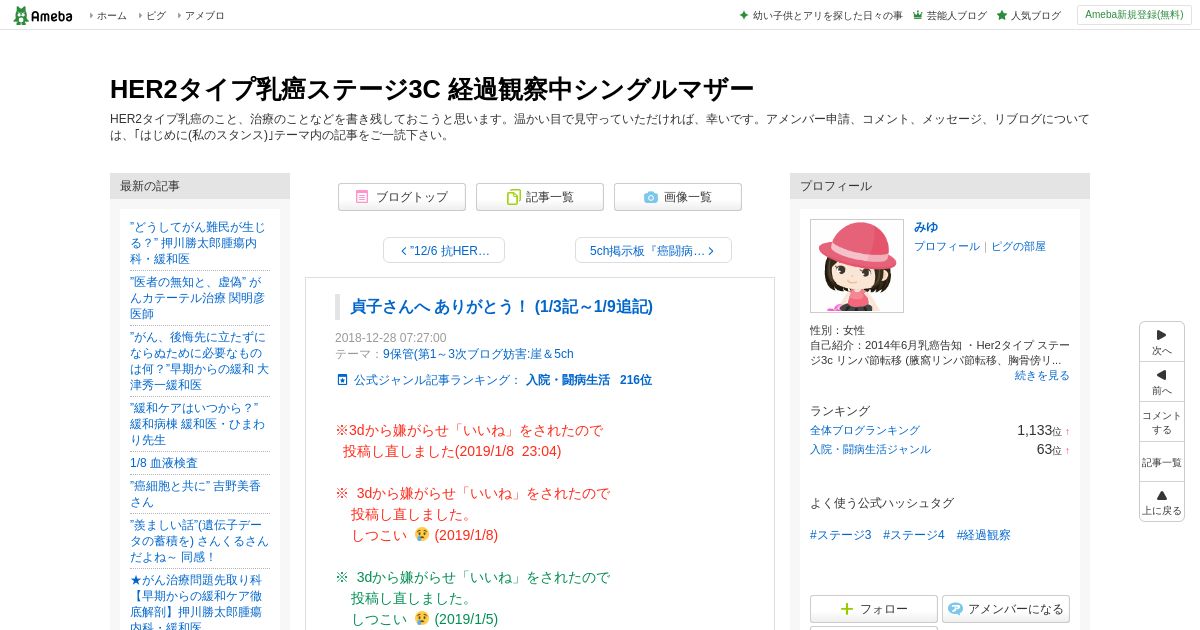Click the プロフィール panel header
Viewport: 1200px width, 630px height.
click(x=940, y=186)
